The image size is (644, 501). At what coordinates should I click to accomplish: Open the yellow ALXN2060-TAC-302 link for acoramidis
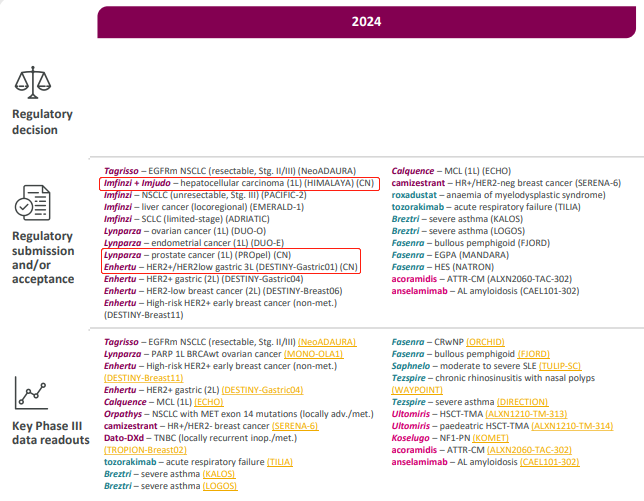pos(529,450)
